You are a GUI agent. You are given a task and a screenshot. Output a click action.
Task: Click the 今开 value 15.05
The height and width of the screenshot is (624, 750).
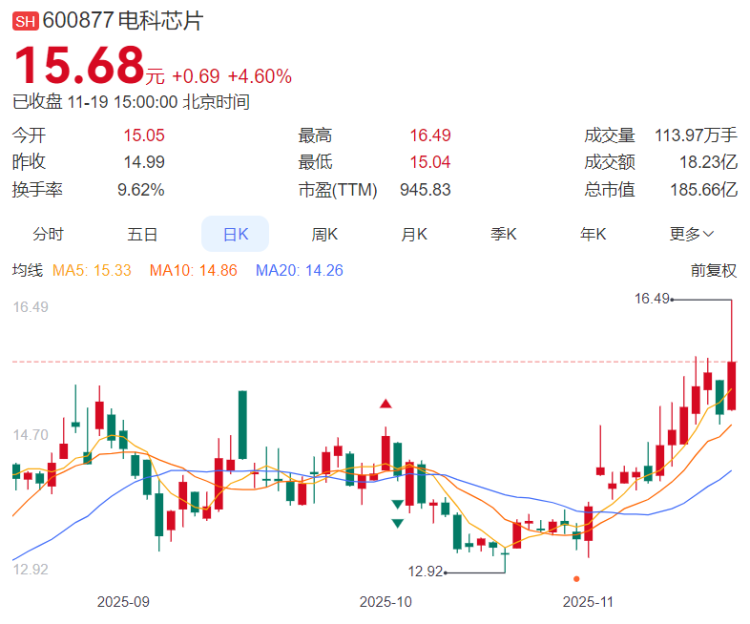[144, 135]
